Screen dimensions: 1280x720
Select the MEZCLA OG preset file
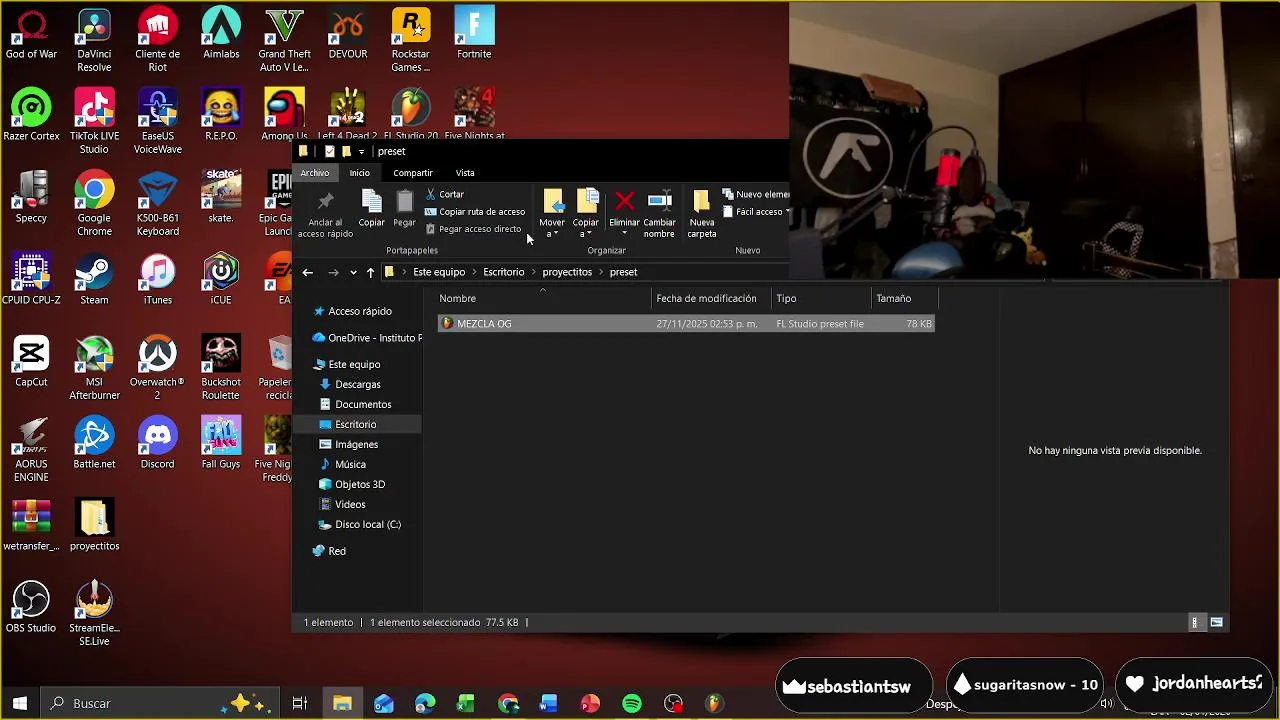686,324
